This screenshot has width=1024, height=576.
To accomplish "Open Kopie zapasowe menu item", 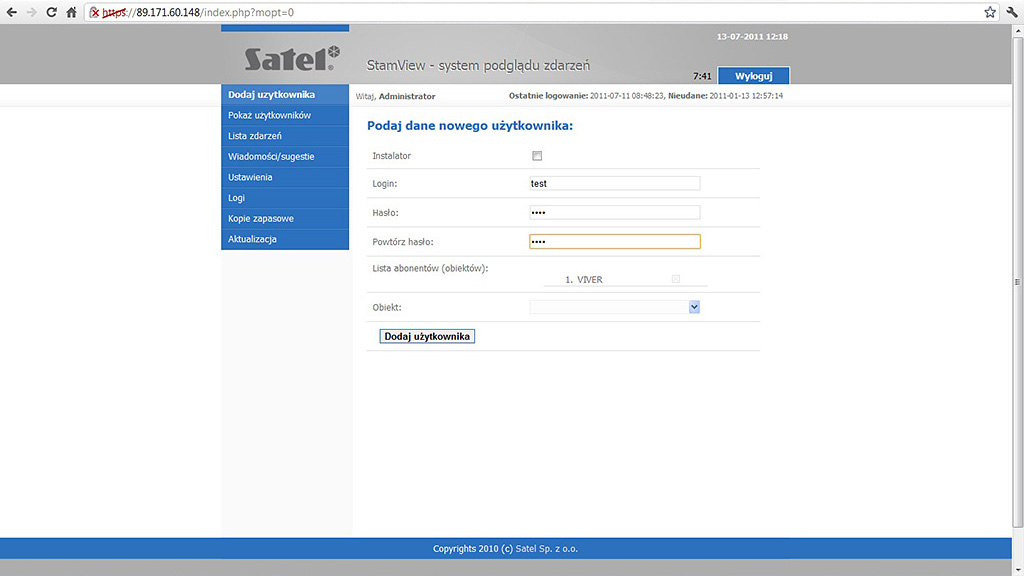I will 261,218.
